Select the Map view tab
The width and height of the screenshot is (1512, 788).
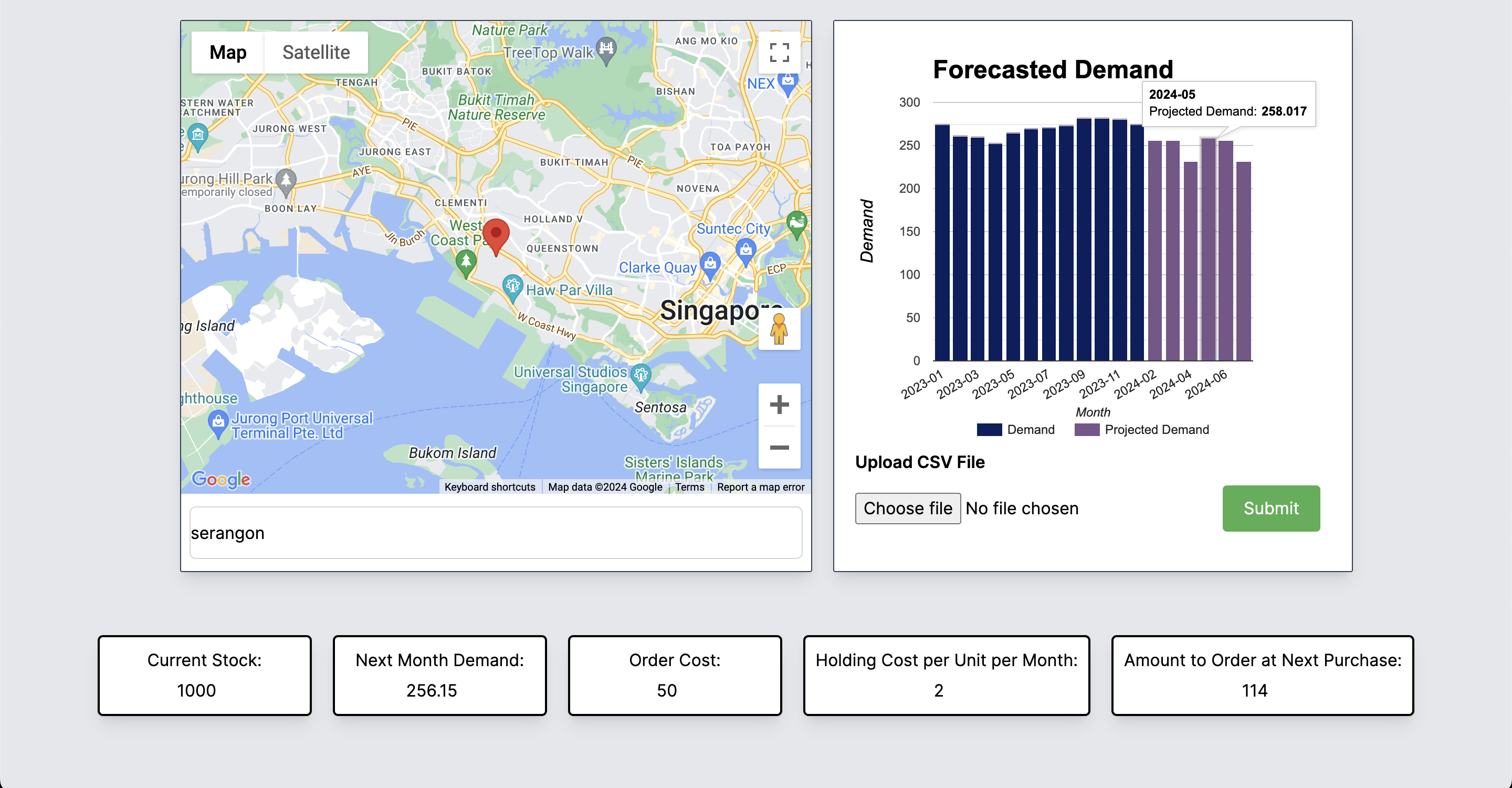228,52
